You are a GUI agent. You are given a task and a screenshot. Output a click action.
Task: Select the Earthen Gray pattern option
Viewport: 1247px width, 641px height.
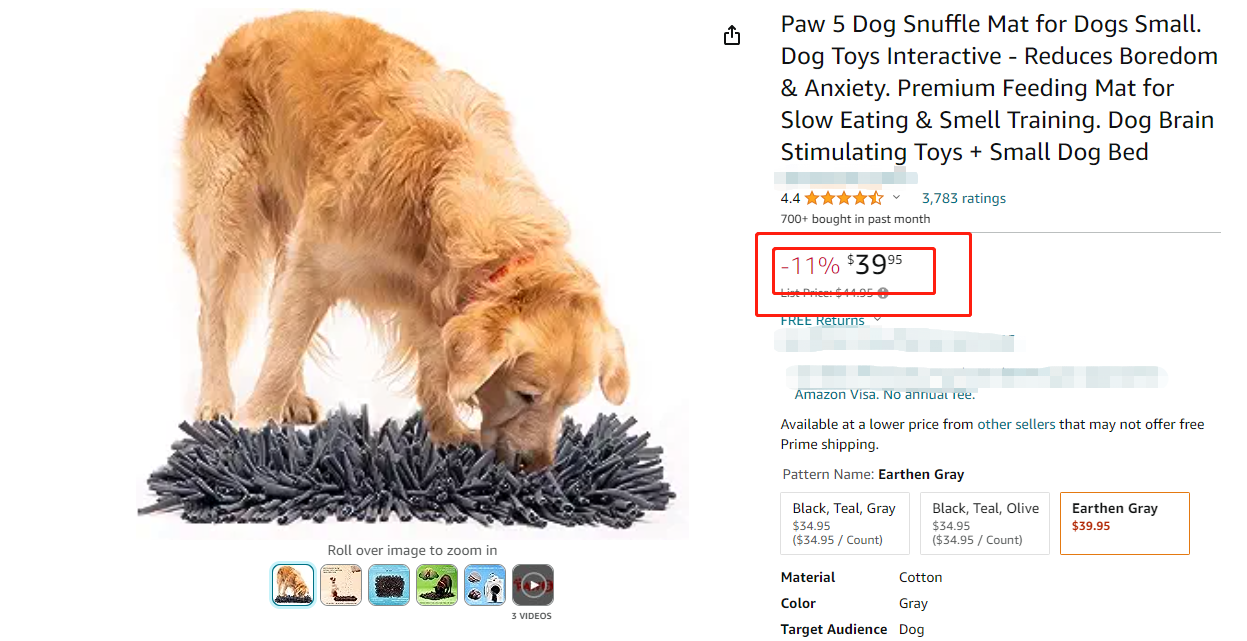pos(1124,523)
